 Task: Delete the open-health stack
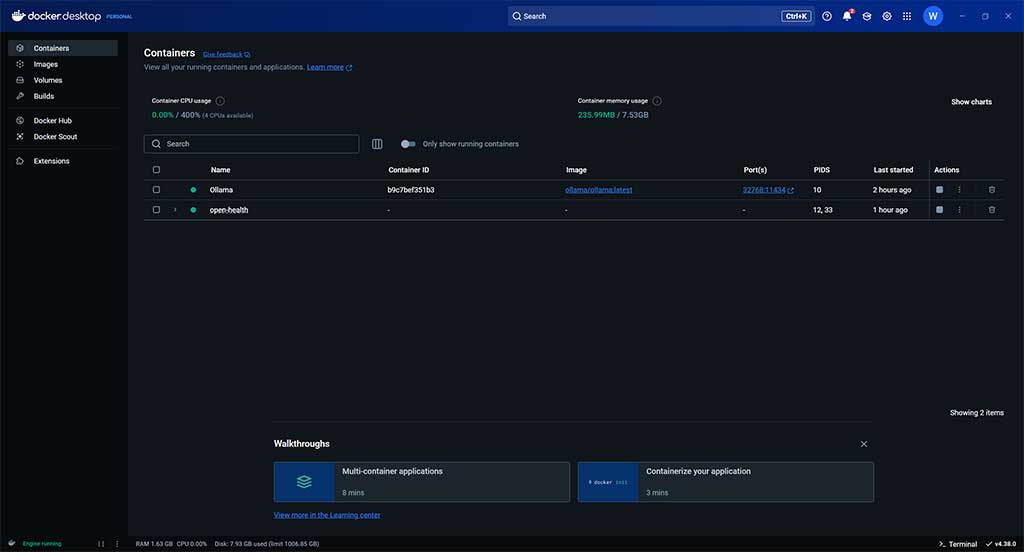pos(991,210)
